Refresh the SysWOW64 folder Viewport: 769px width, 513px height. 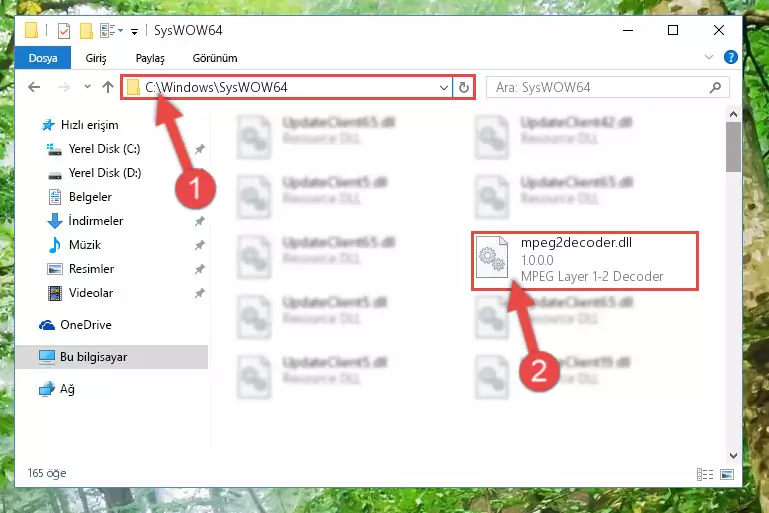[464, 88]
